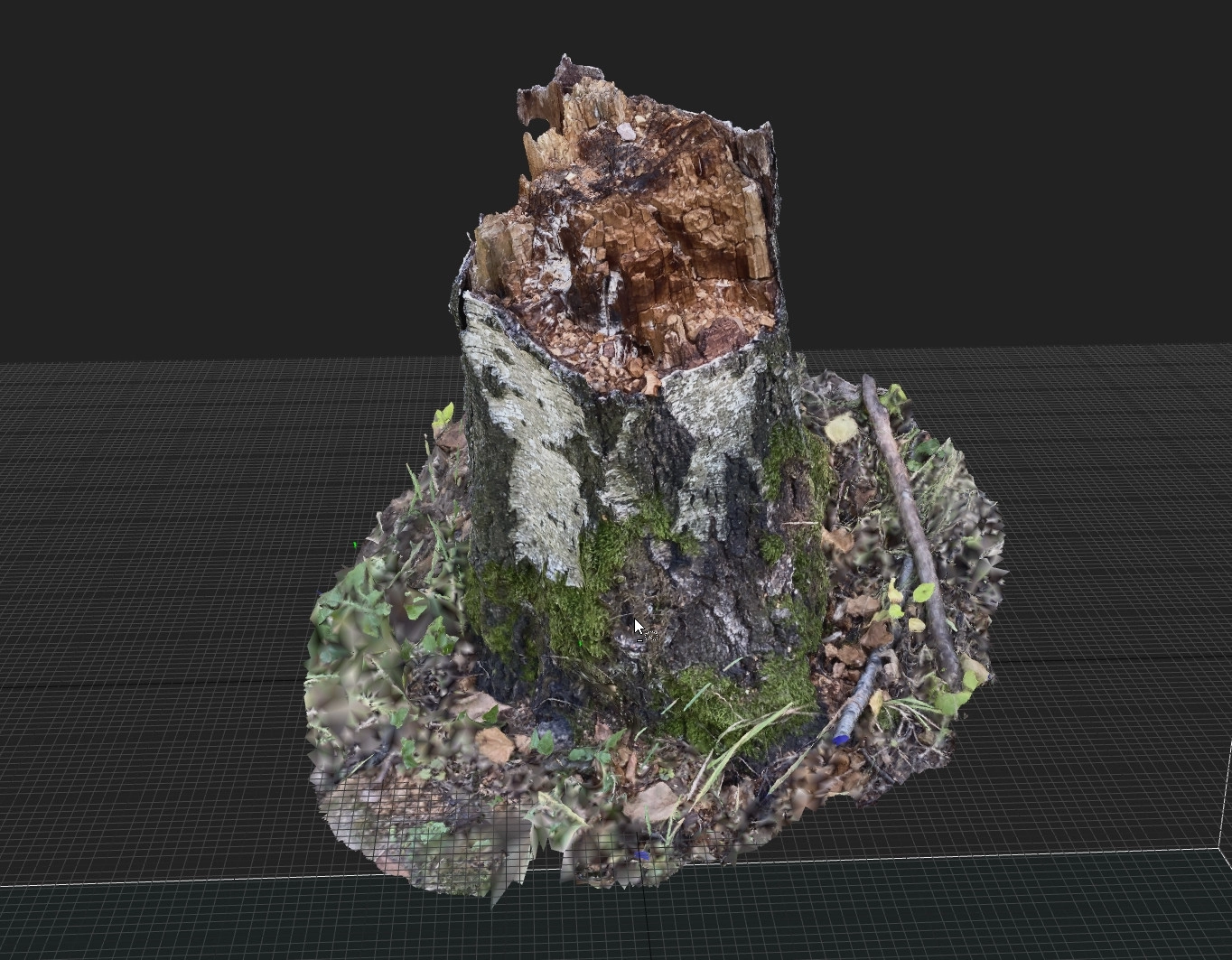
Task: Select the small white chip atop the rotten wood
Action: click(626, 132)
